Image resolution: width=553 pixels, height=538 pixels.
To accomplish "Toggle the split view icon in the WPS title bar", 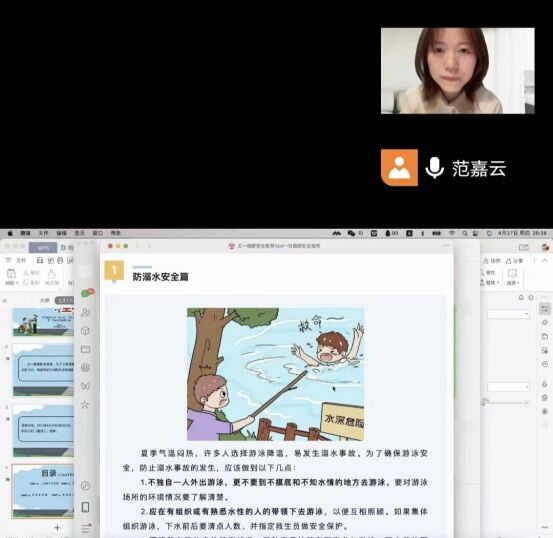I will (523, 247).
